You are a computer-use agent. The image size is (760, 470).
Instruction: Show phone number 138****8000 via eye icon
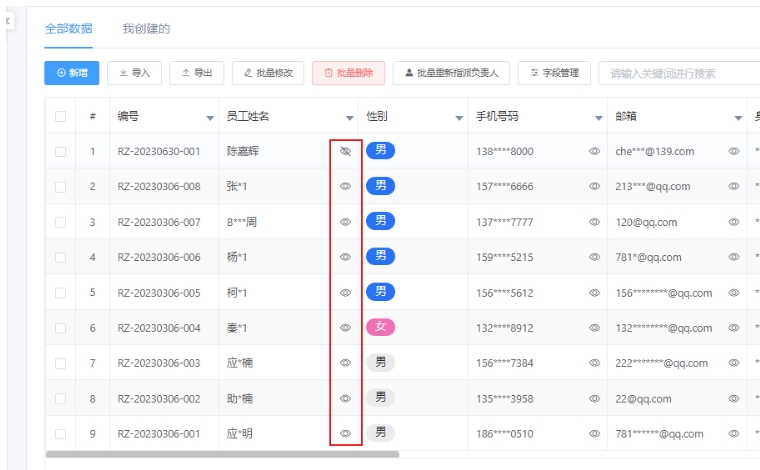pyautogui.click(x=594, y=151)
